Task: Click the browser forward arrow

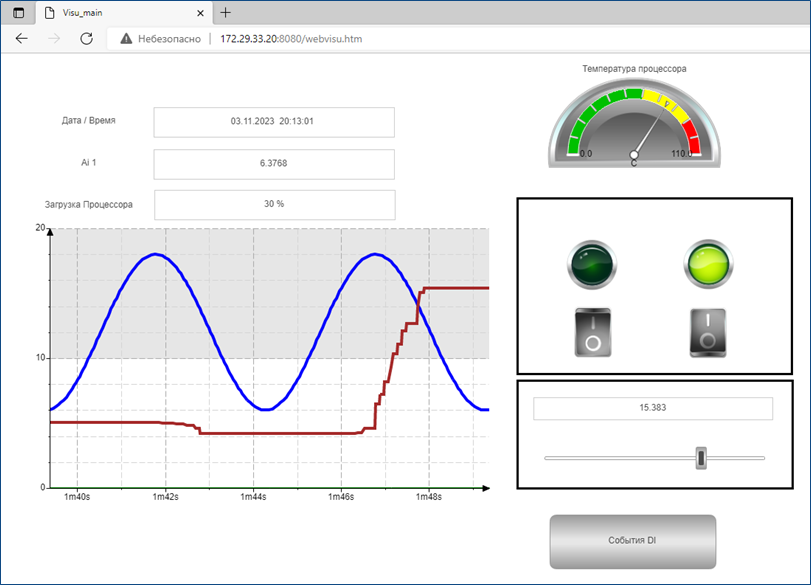Action: (54, 38)
